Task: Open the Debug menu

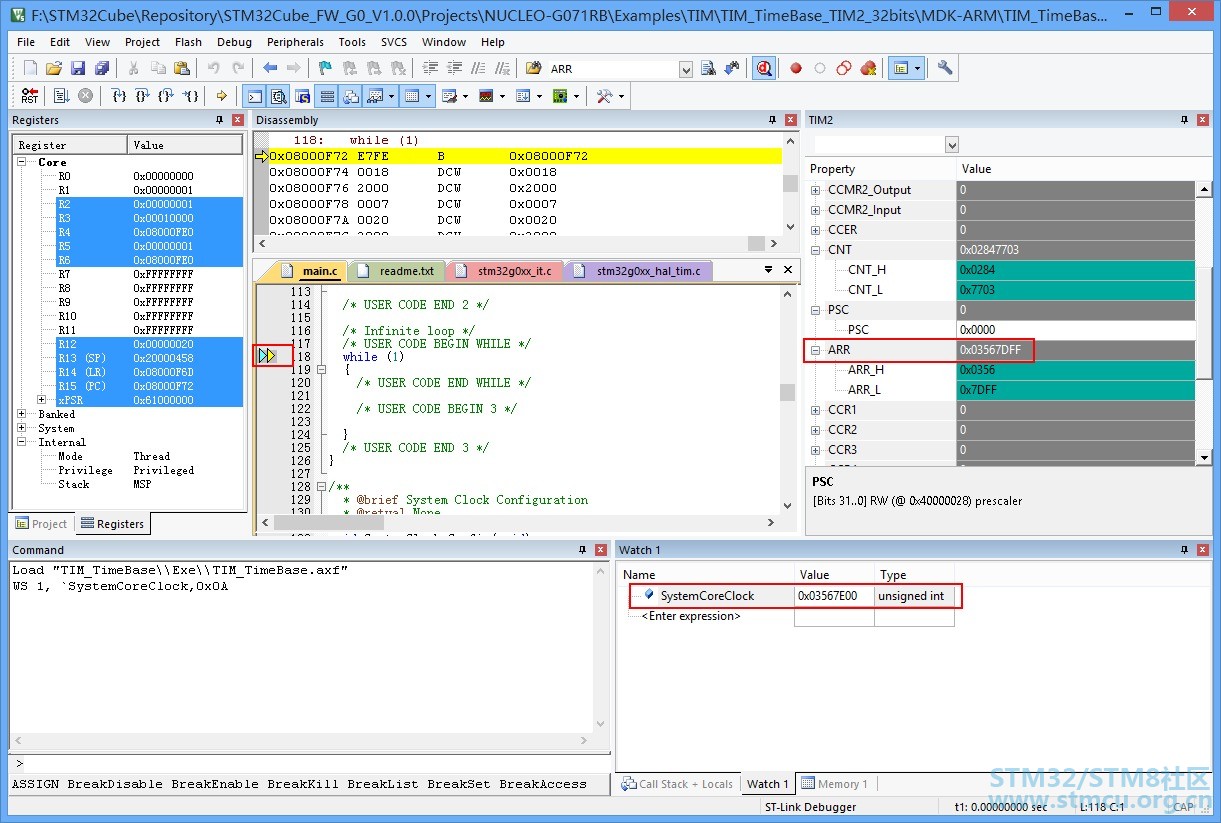Action: [x=234, y=42]
